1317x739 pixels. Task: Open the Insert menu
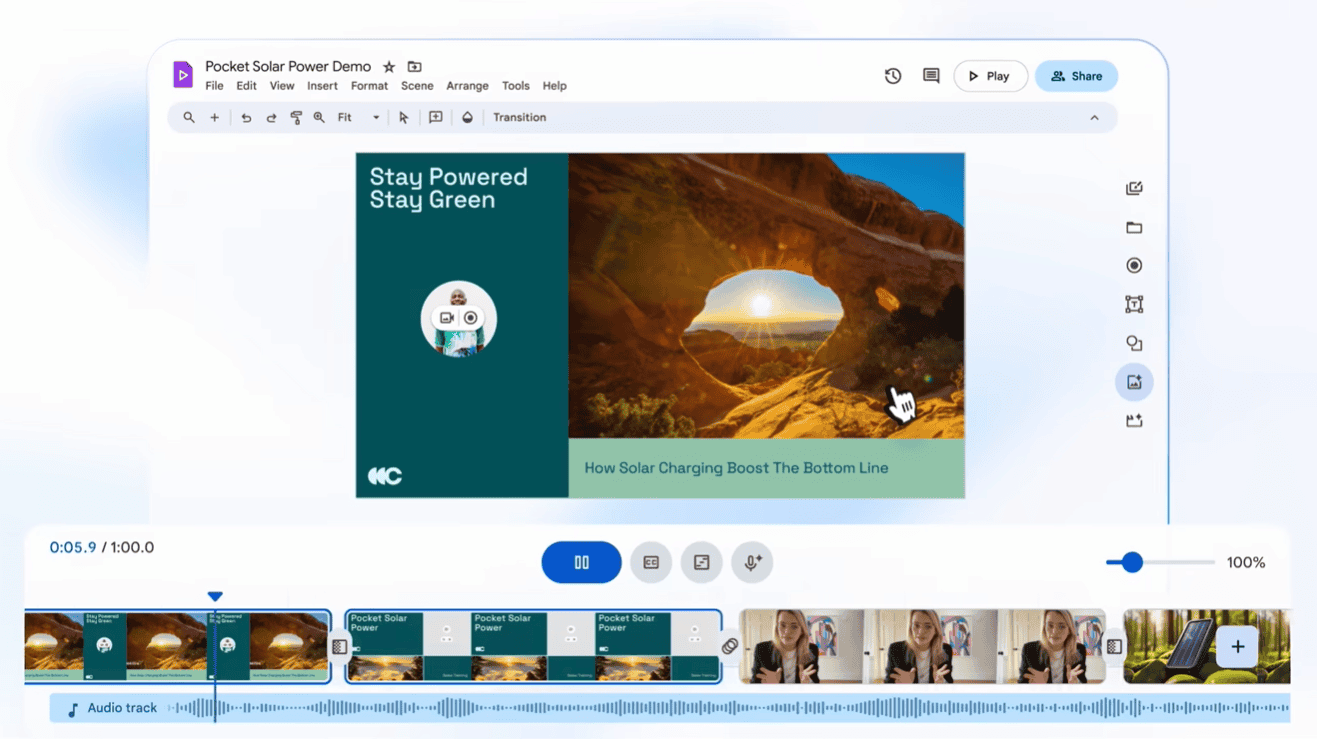tap(322, 86)
